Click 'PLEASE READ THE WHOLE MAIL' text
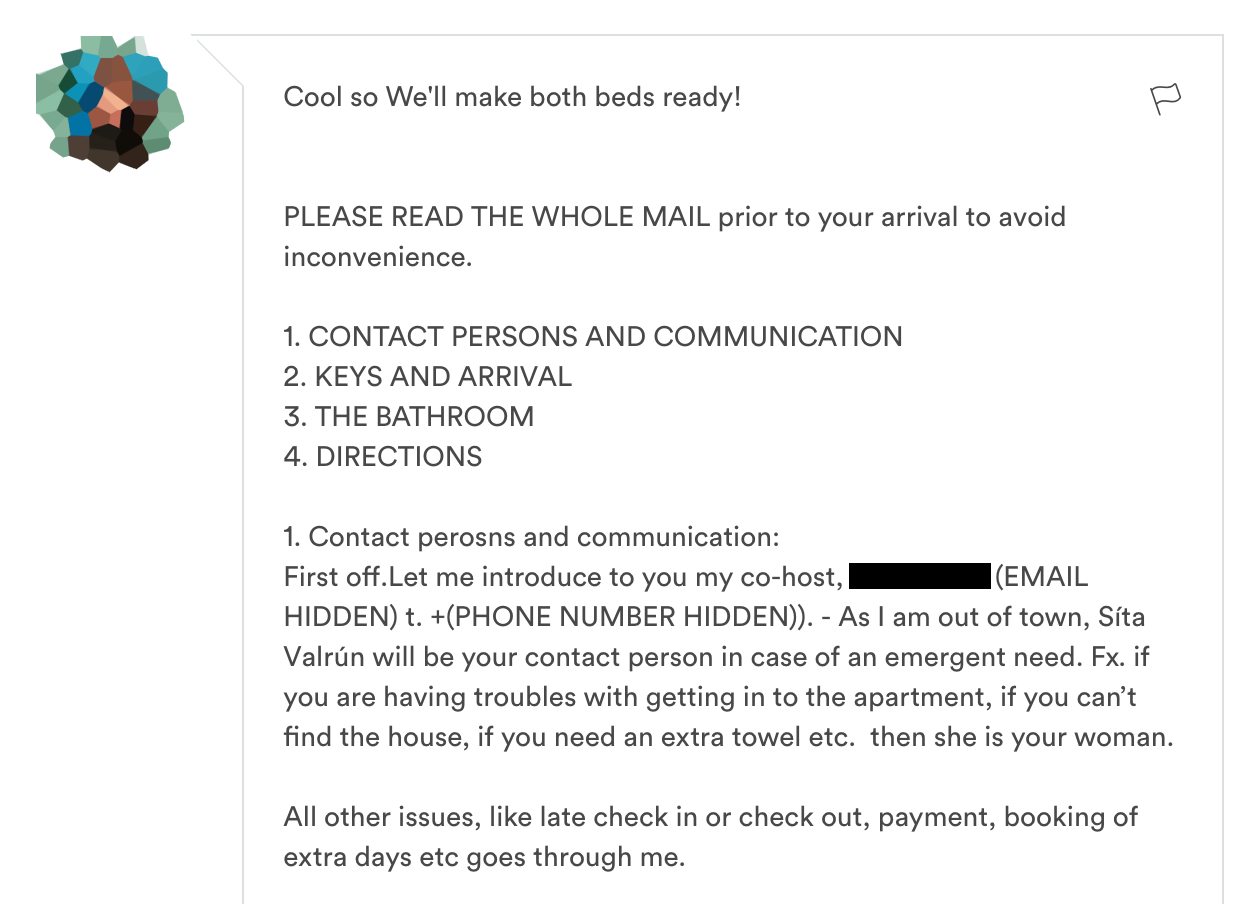This screenshot has height=904, width=1258. click(x=497, y=217)
